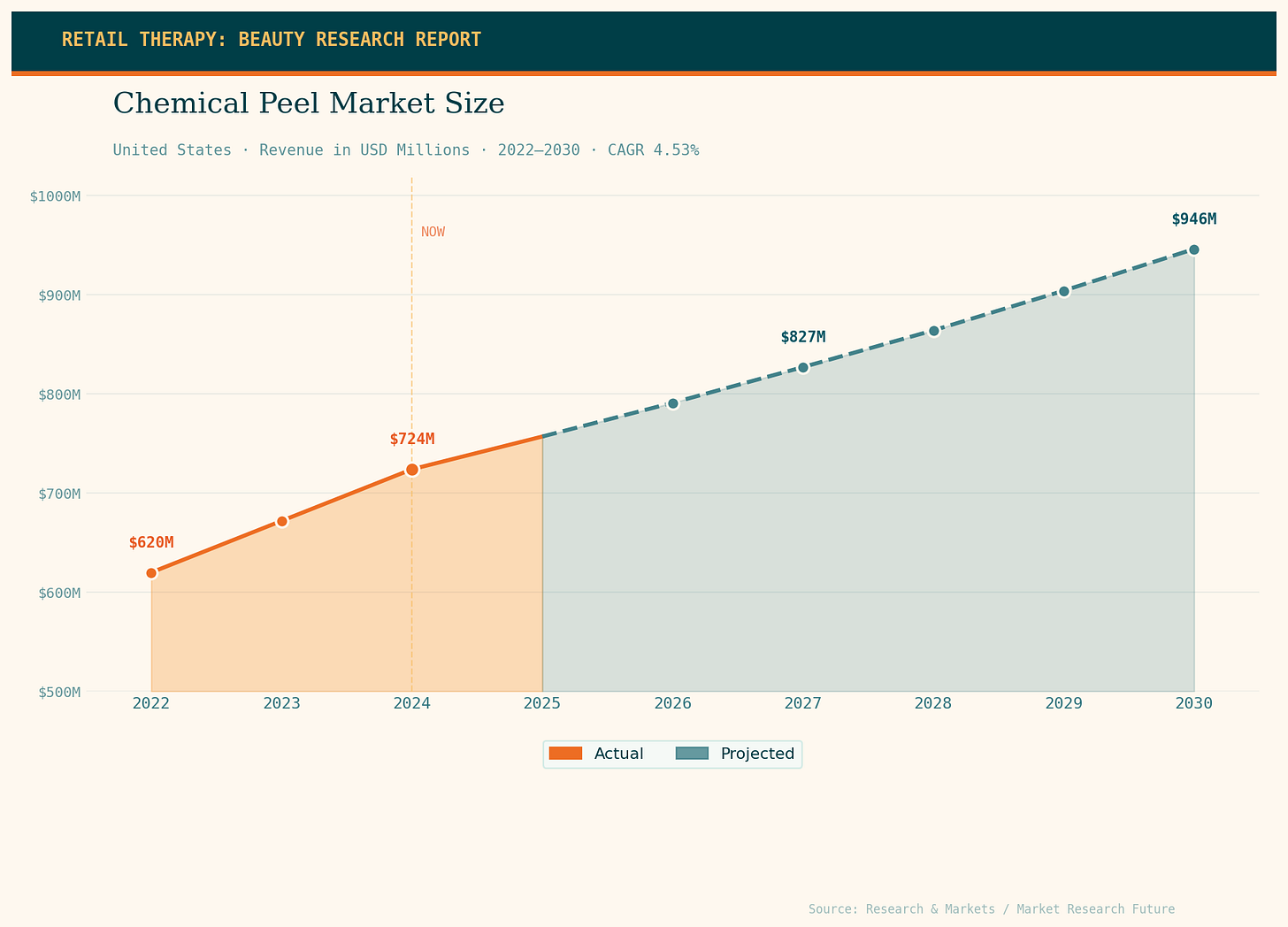This screenshot has width=1288, height=927.
Task: Click the 'RETAIL THERAPY: BEAUTY RESEARCH REPORT' header
Action: click(x=272, y=40)
